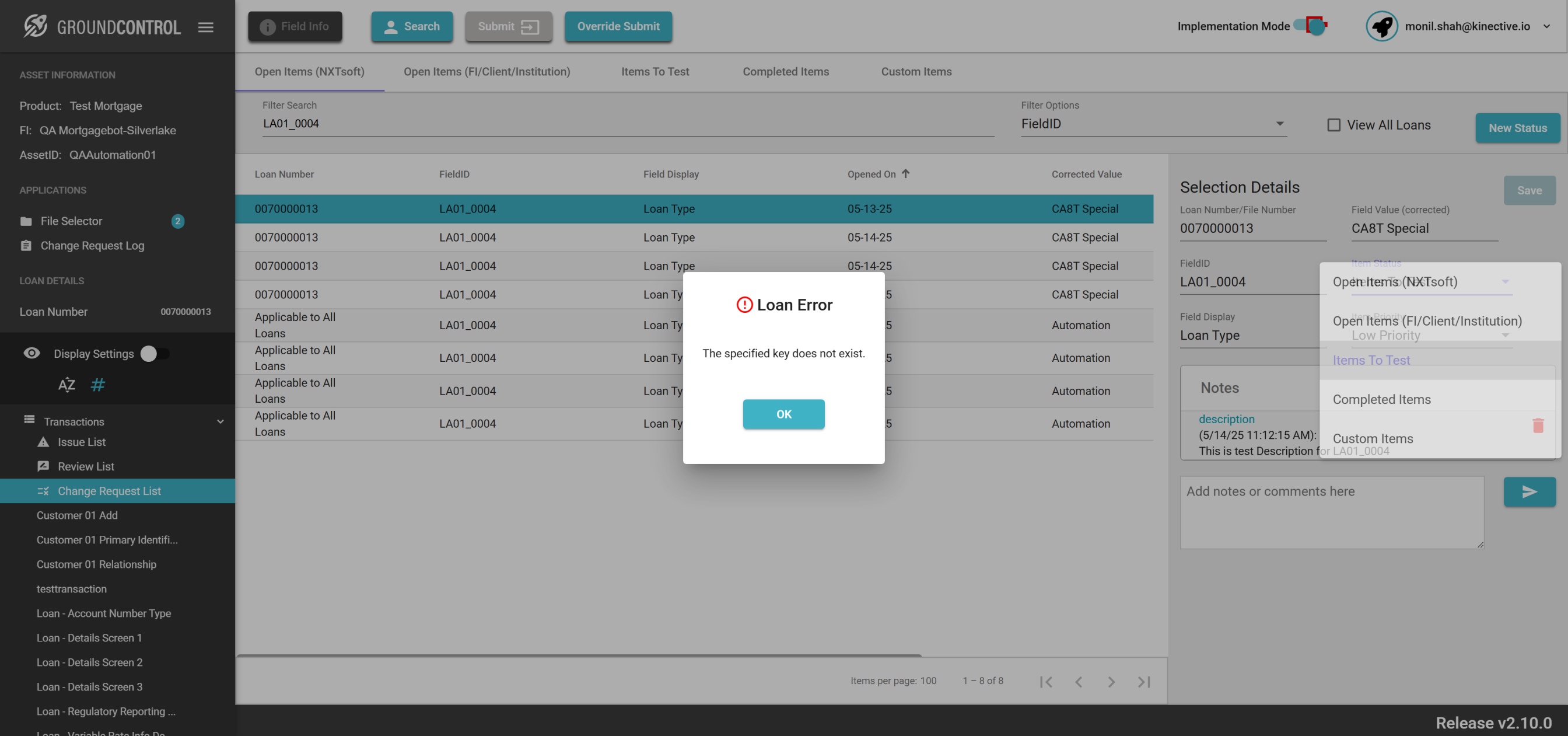Toggle the Display Settings switch
This screenshot has height=736, width=1568.
click(155, 353)
